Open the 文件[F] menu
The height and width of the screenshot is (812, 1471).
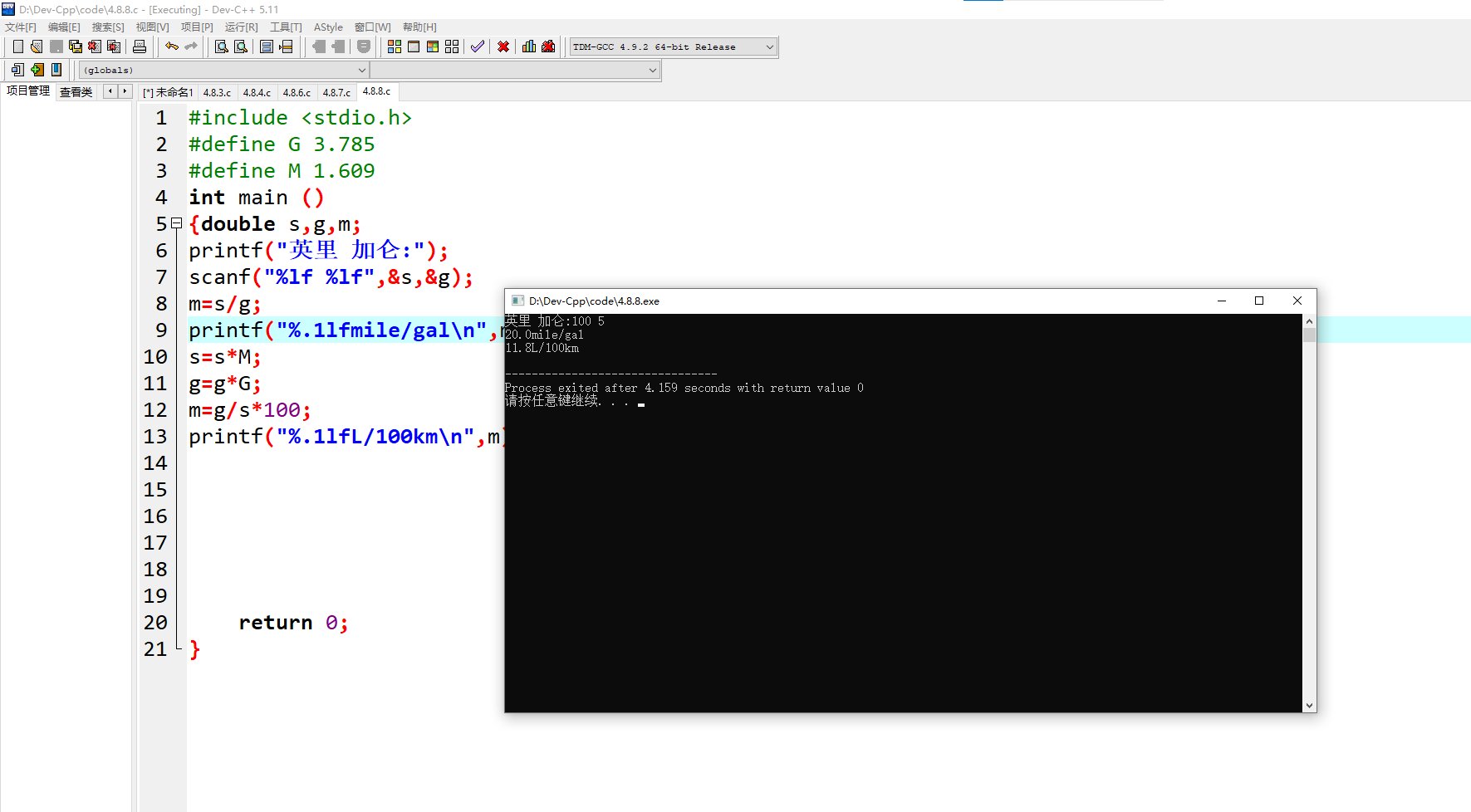[x=21, y=27]
